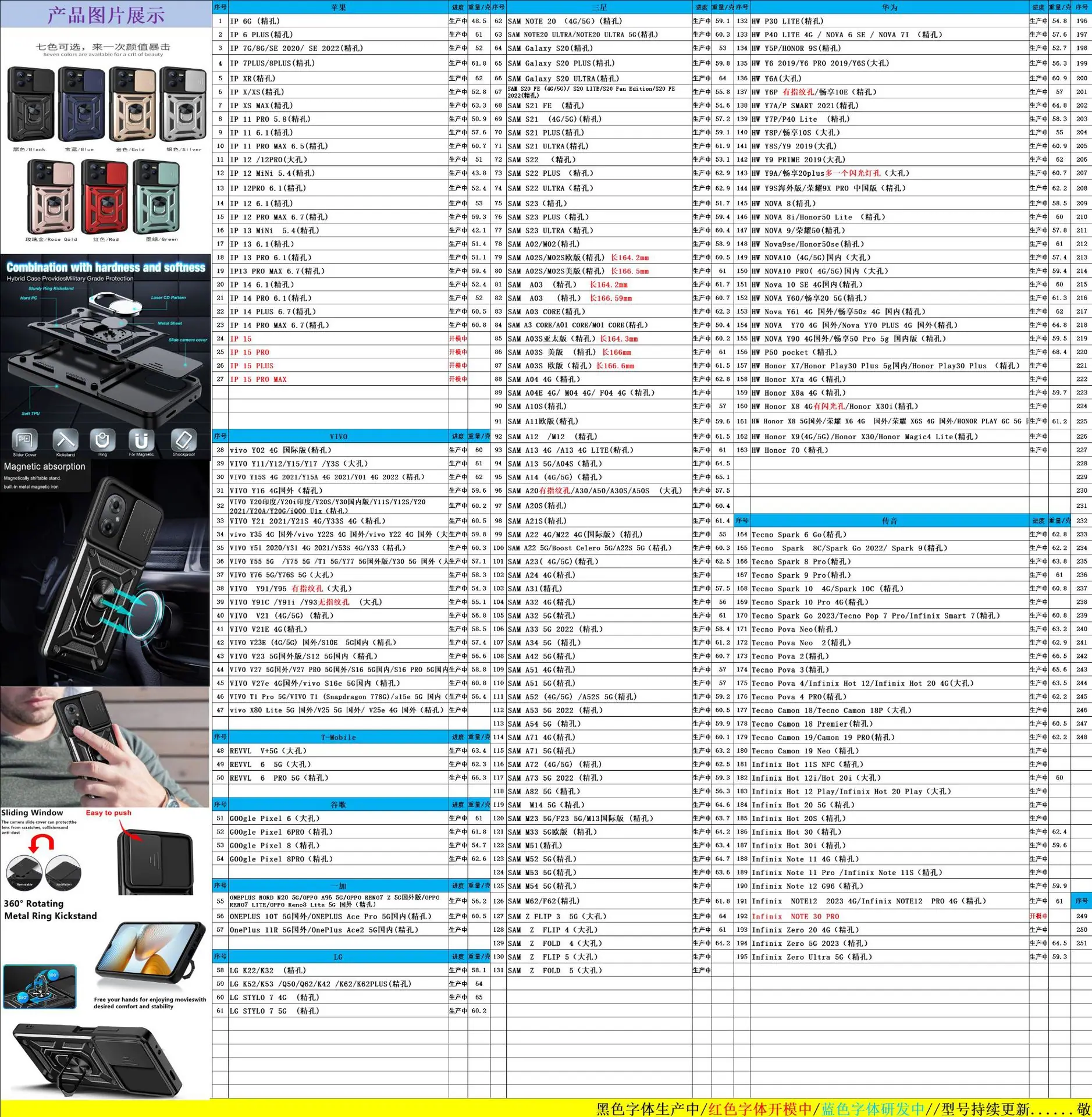Select the 华为 section header

(890, 7)
